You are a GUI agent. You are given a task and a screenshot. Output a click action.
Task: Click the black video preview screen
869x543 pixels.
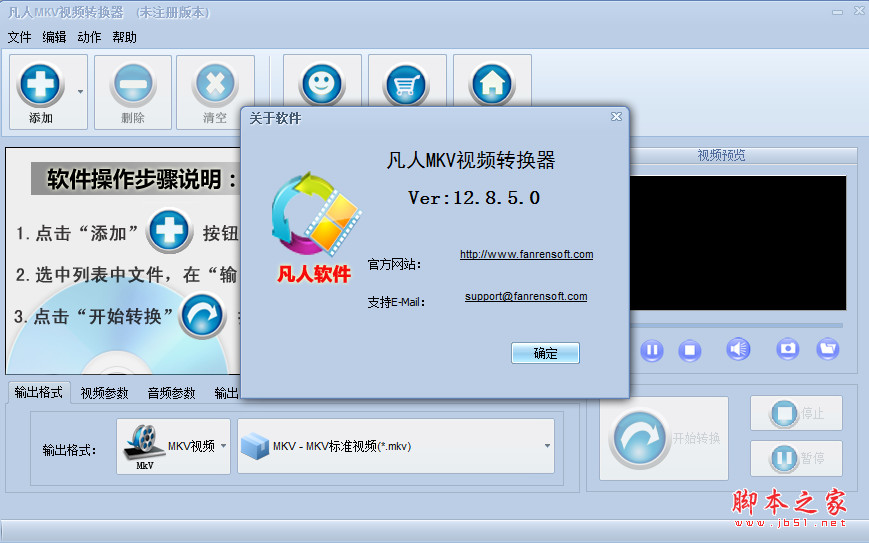738,243
